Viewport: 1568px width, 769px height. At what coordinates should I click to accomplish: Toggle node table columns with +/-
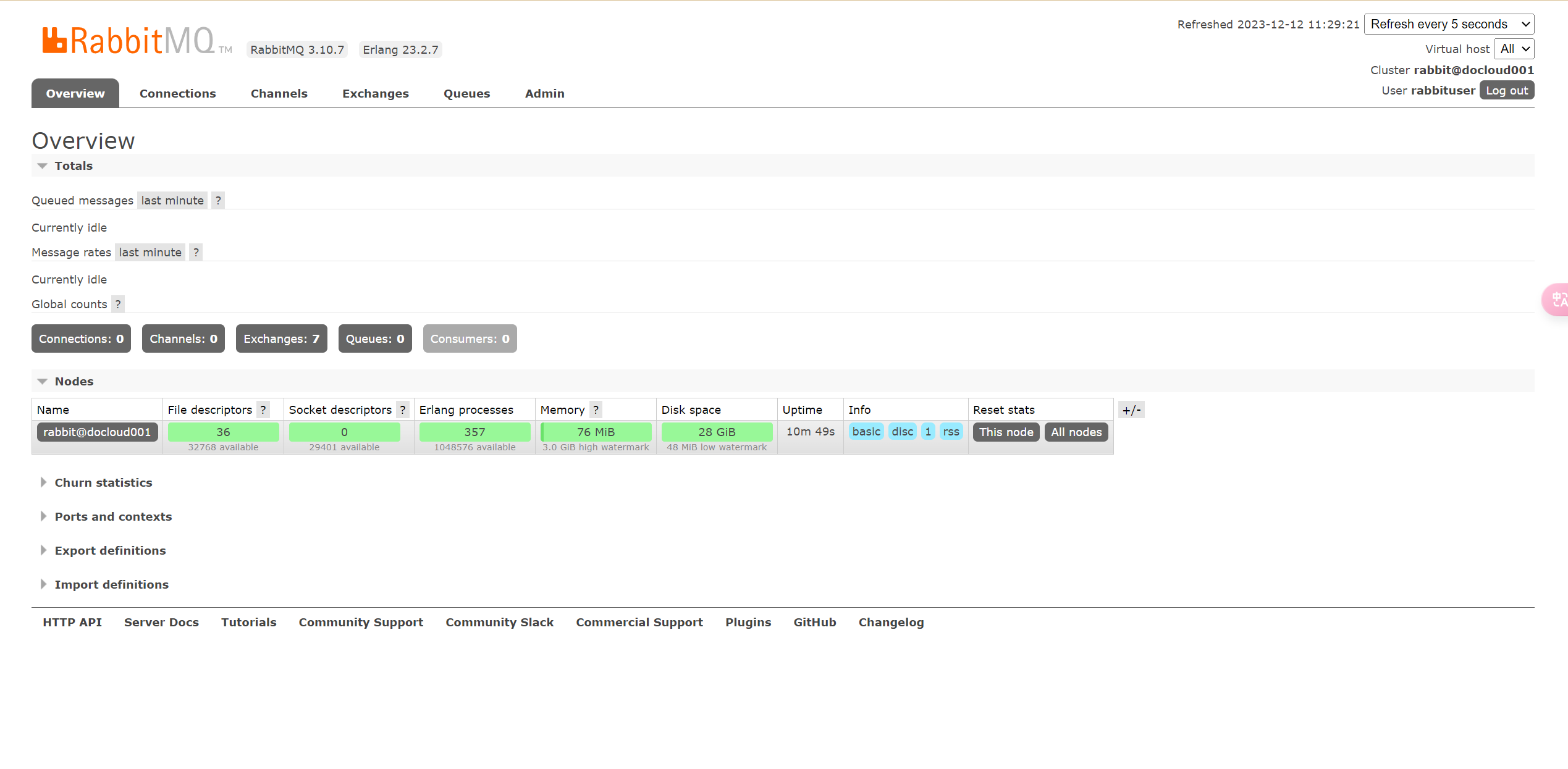tap(1131, 410)
